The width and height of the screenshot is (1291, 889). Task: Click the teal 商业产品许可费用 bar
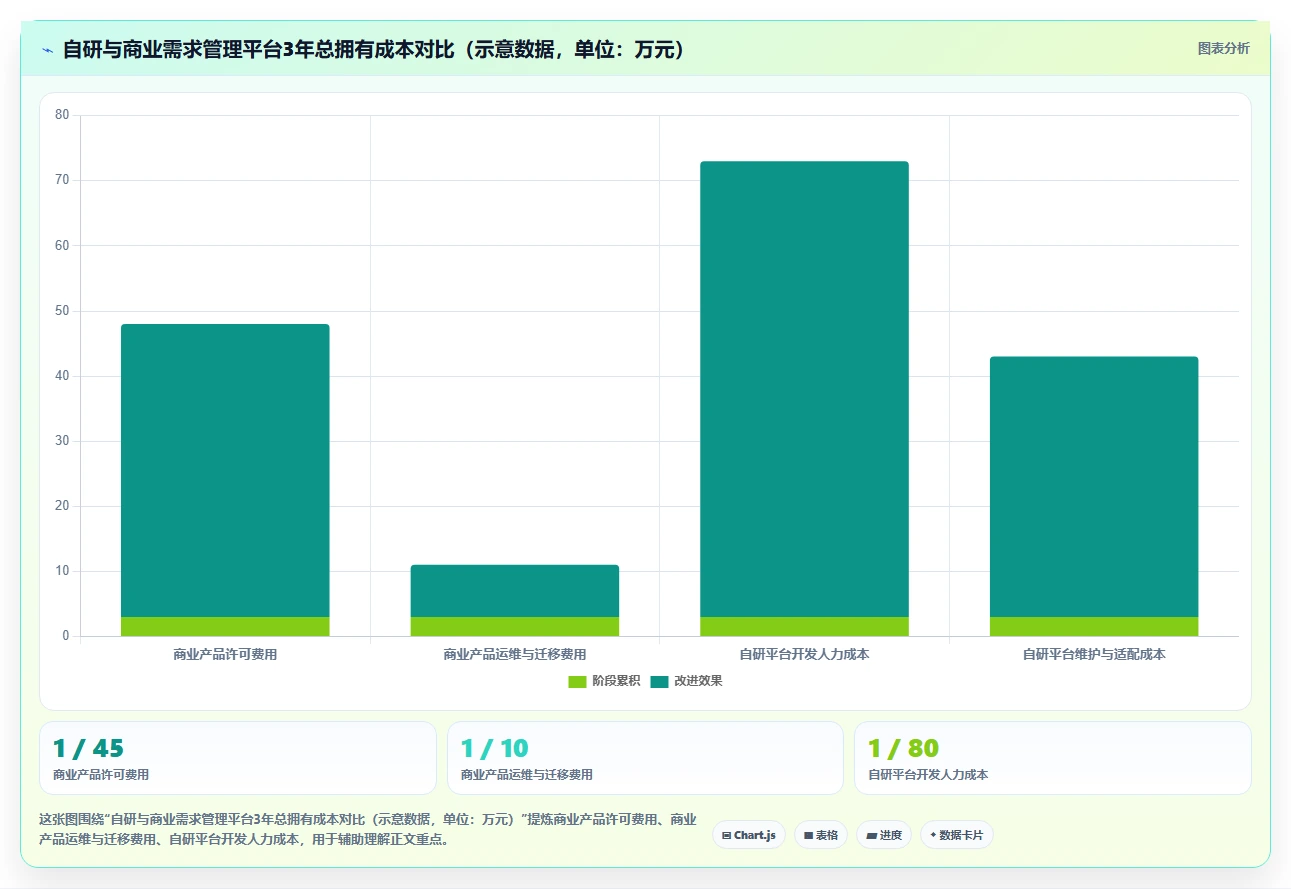225,470
